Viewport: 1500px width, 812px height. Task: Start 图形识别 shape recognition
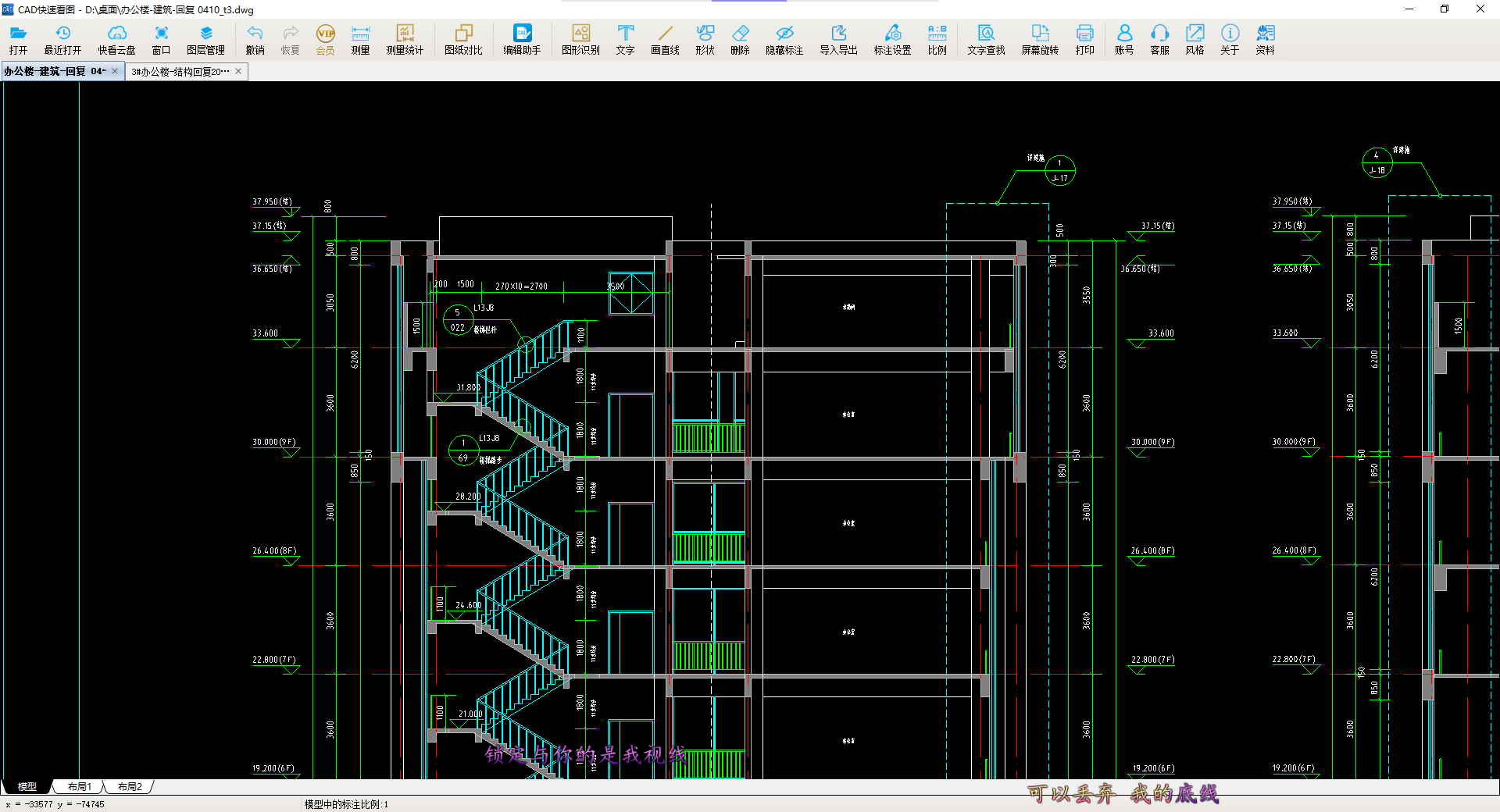point(580,39)
